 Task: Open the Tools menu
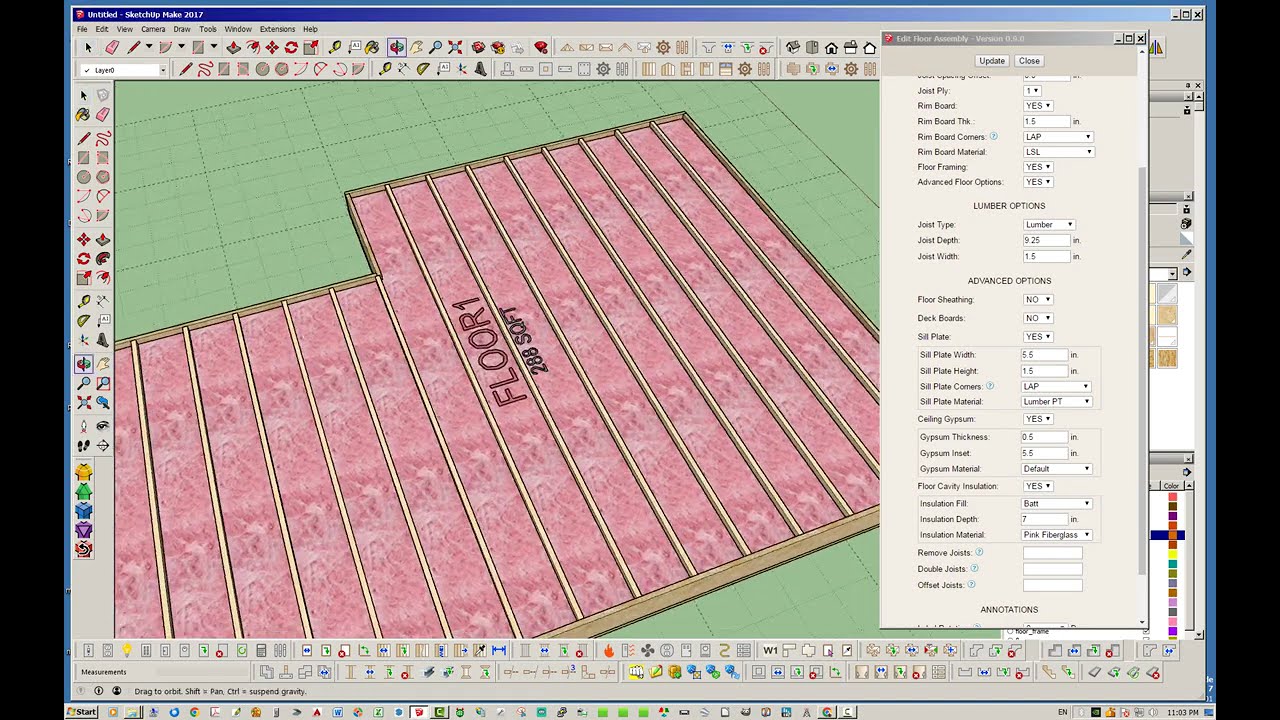pos(208,29)
